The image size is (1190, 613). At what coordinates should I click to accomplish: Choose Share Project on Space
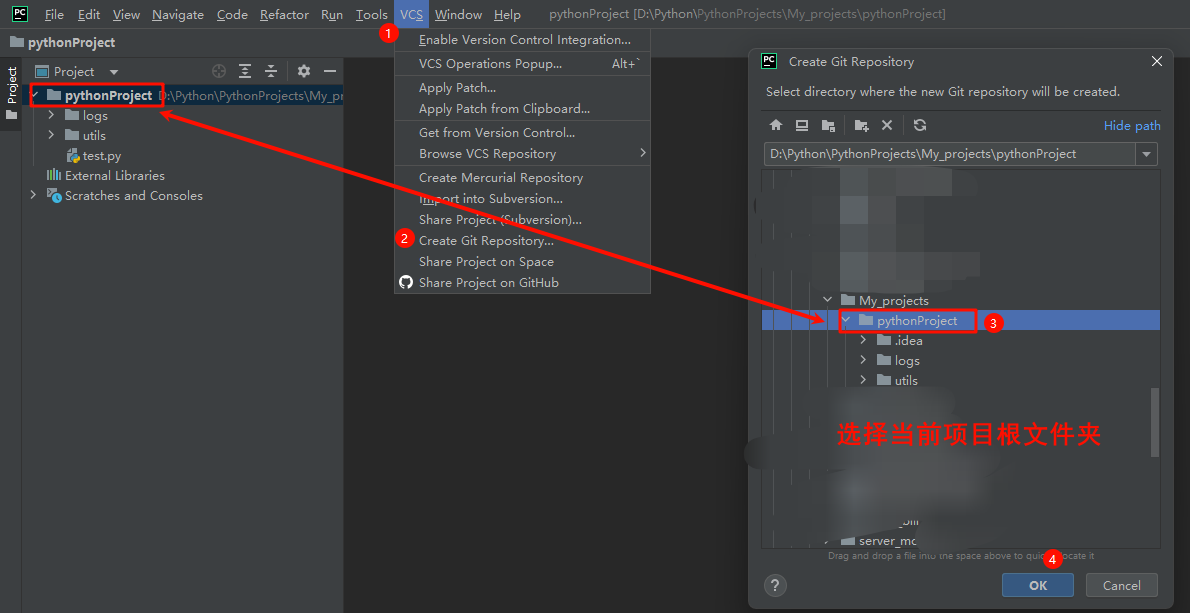pos(522,262)
